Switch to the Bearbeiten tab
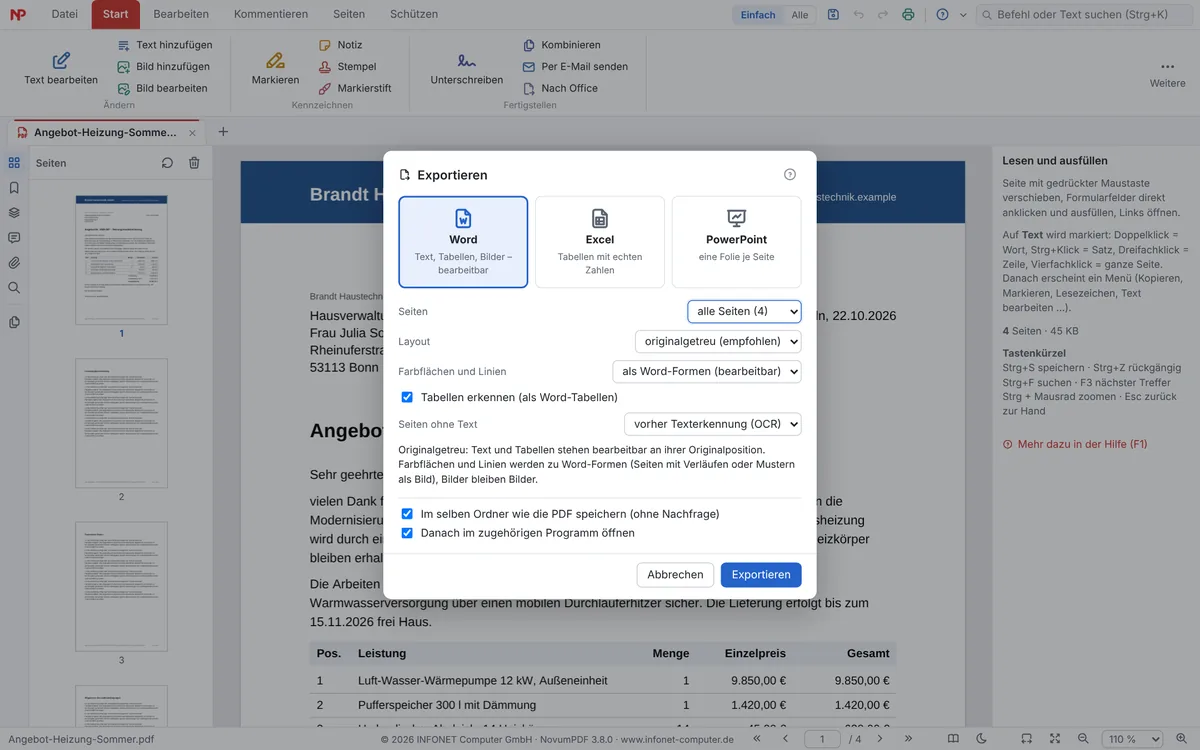The height and width of the screenshot is (750, 1200). (x=181, y=14)
